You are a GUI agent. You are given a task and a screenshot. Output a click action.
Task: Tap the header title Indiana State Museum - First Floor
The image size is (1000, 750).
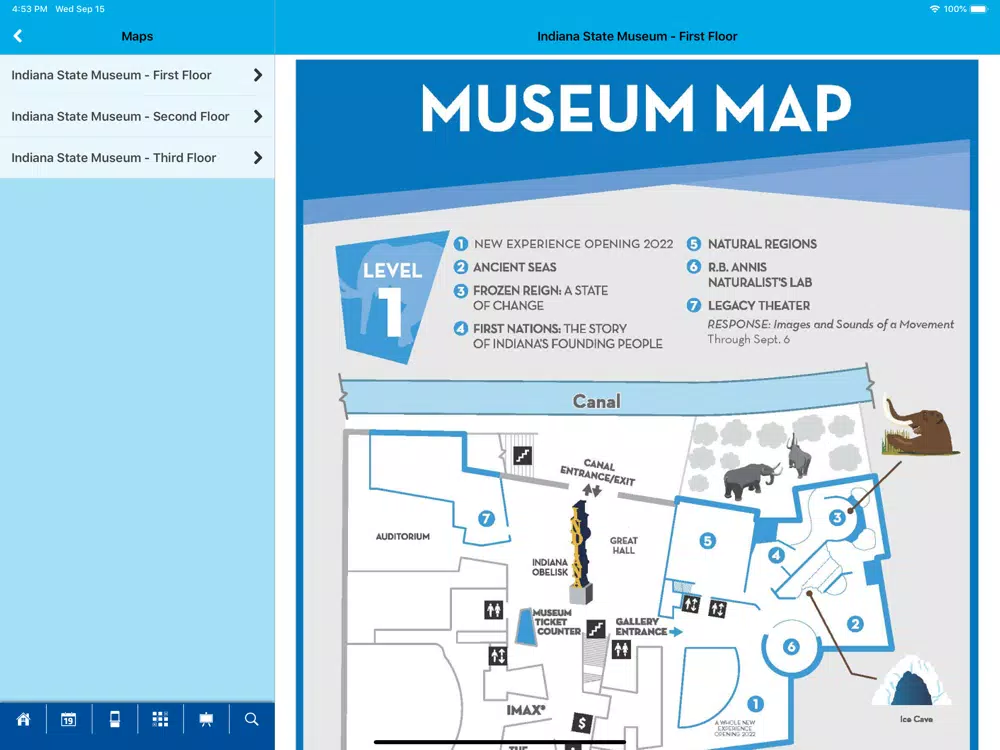pos(637,36)
